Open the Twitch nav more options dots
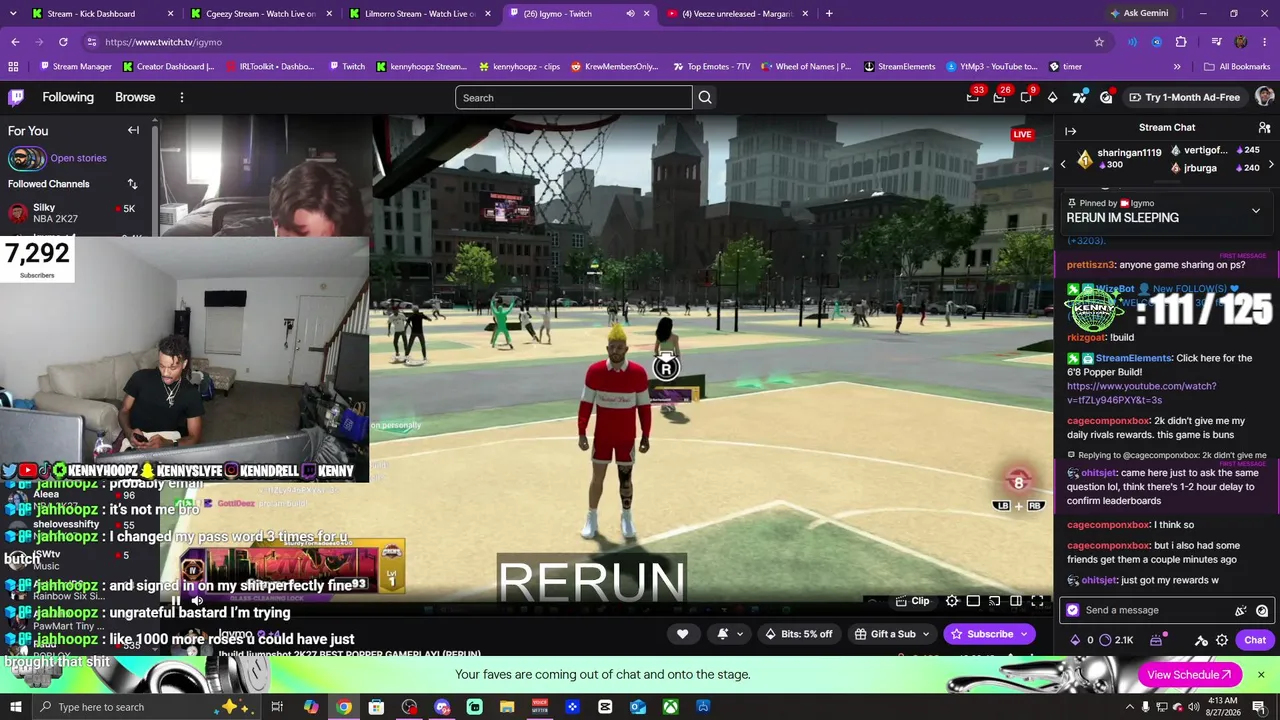Image resolution: width=1280 pixels, height=720 pixels. (182, 97)
